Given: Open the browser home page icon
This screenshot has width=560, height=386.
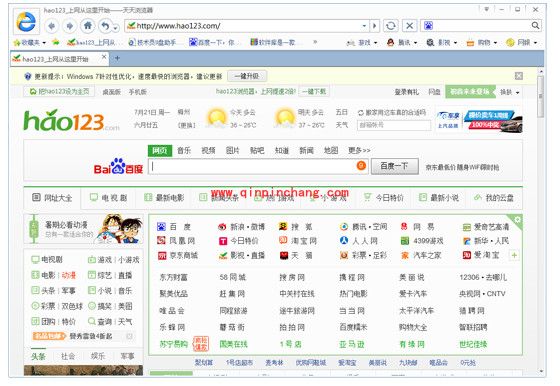Looking at the screenshot, I should click(88, 25).
